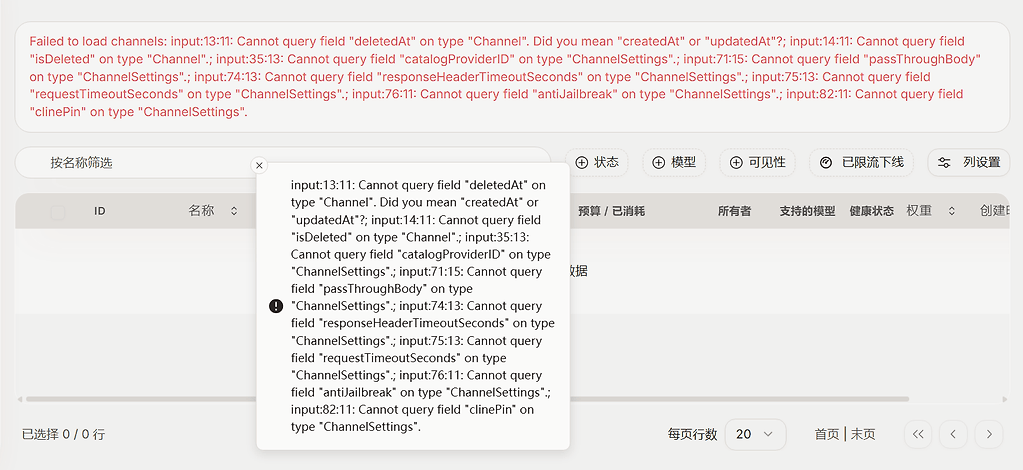
Task: Click the plus icon on 状态 filter
Action: [x=581, y=163]
